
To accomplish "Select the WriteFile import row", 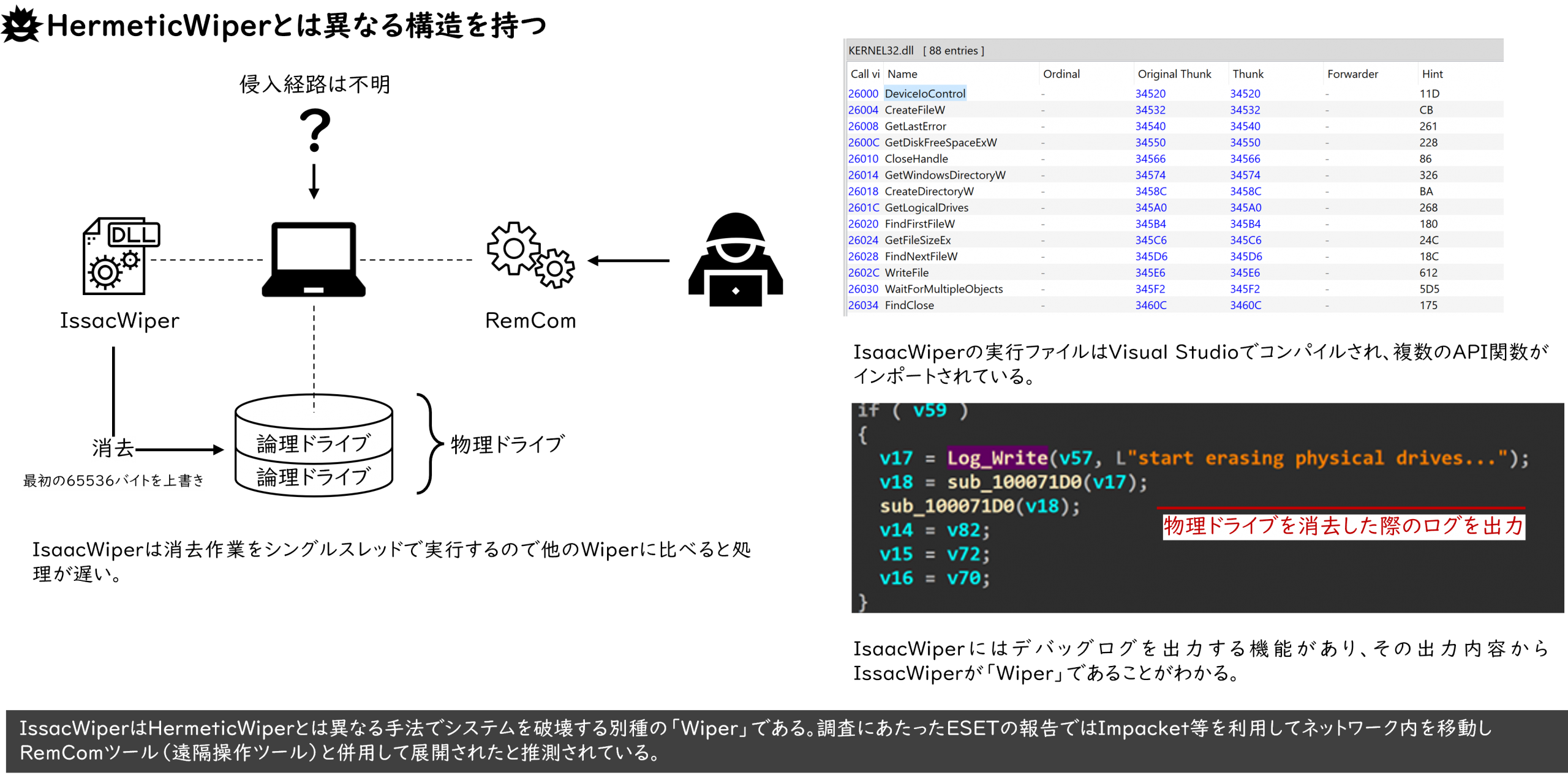I will tap(907, 273).
